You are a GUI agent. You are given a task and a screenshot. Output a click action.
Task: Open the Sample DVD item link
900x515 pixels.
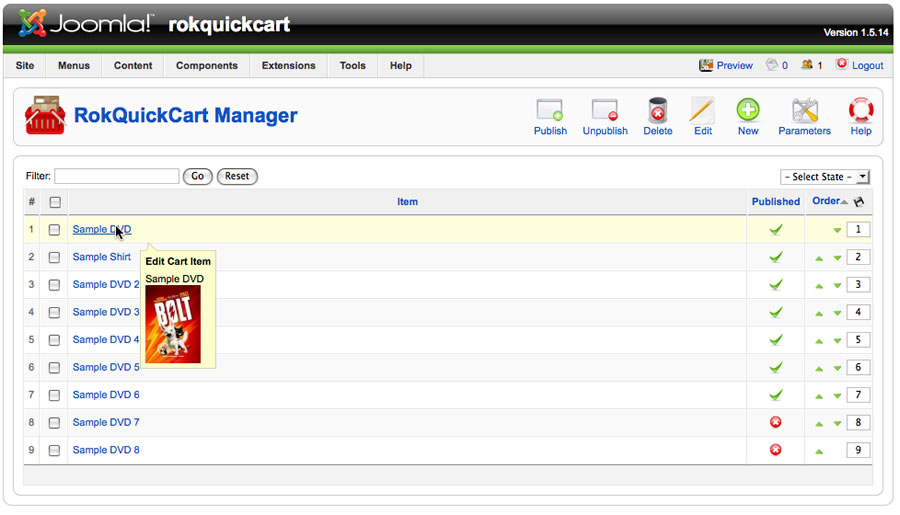(102, 230)
